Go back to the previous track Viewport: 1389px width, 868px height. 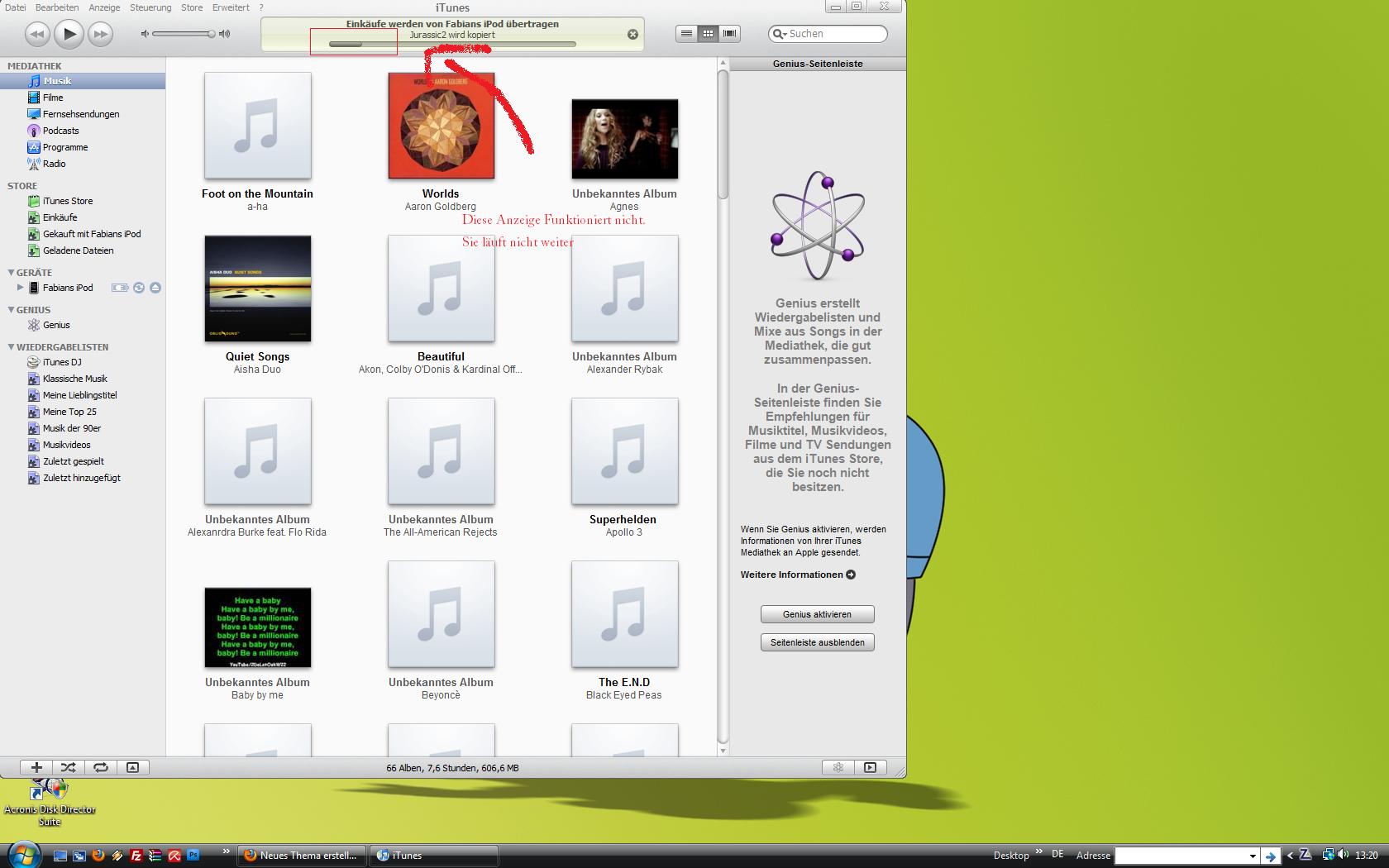click(36, 34)
